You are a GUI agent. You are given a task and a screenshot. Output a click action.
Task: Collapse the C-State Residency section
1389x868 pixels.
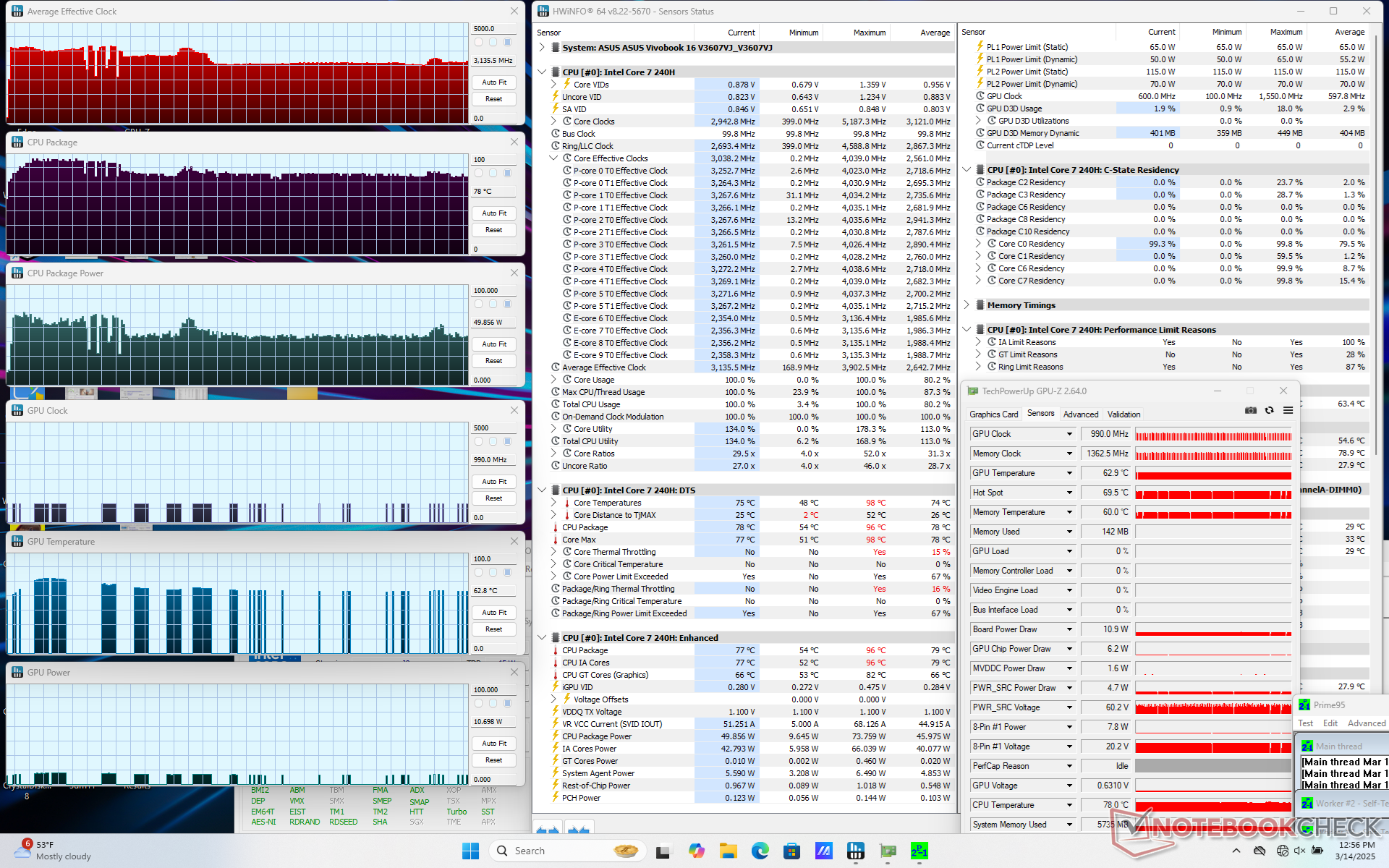pos(967,170)
